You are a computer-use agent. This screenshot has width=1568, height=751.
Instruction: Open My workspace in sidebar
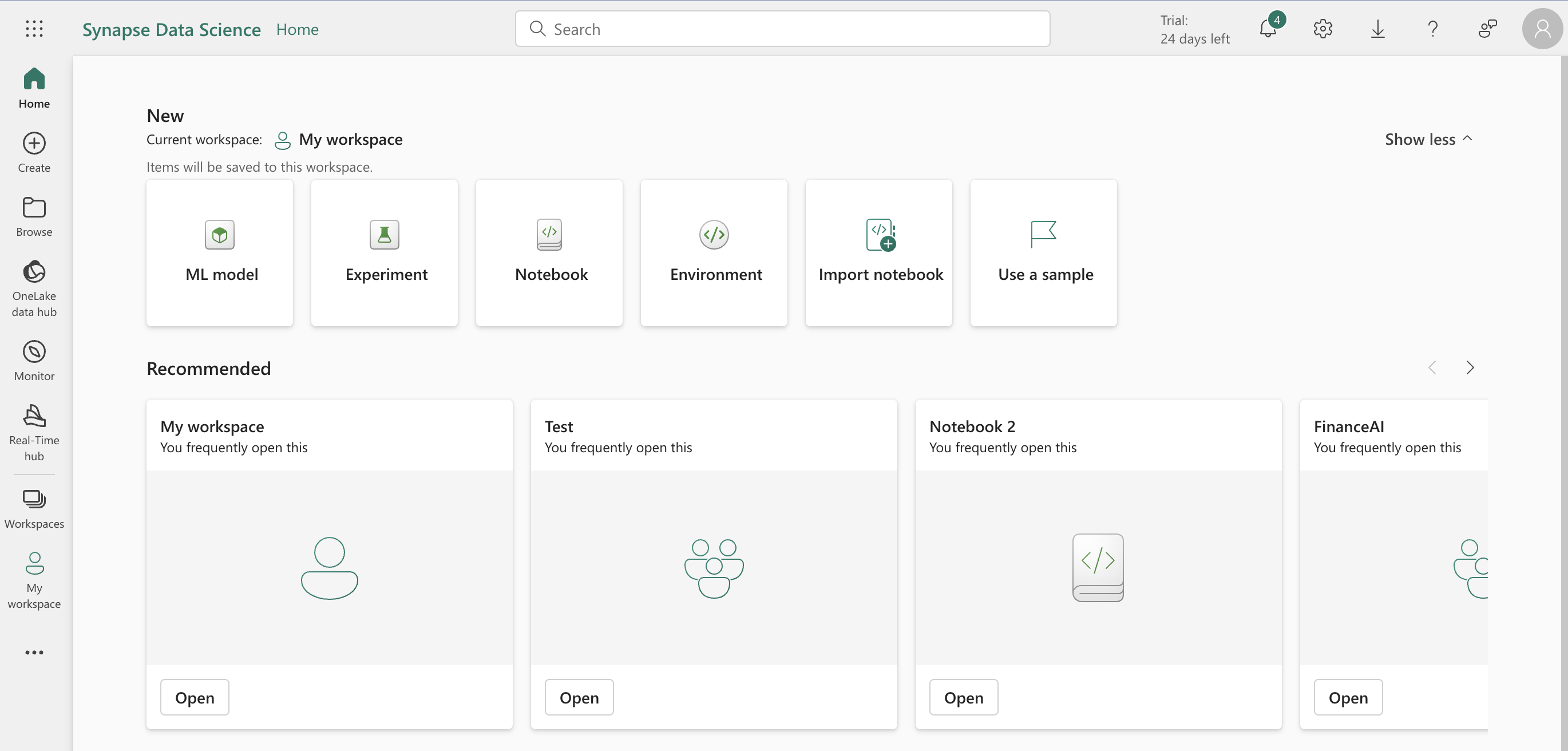click(x=34, y=581)
